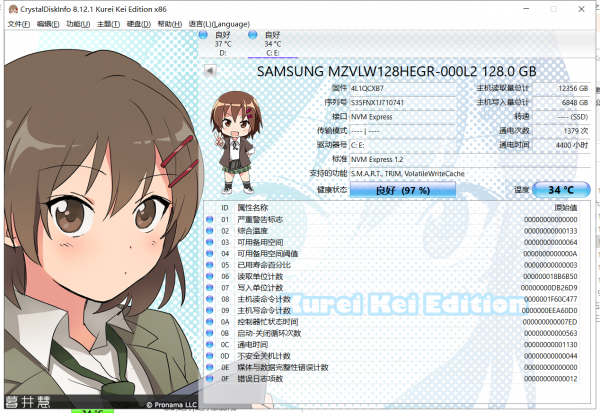The height and width of the screenshot is (413, 600).
Task: Click raw value 0000000000133
Action: click(x=551, y=231)
